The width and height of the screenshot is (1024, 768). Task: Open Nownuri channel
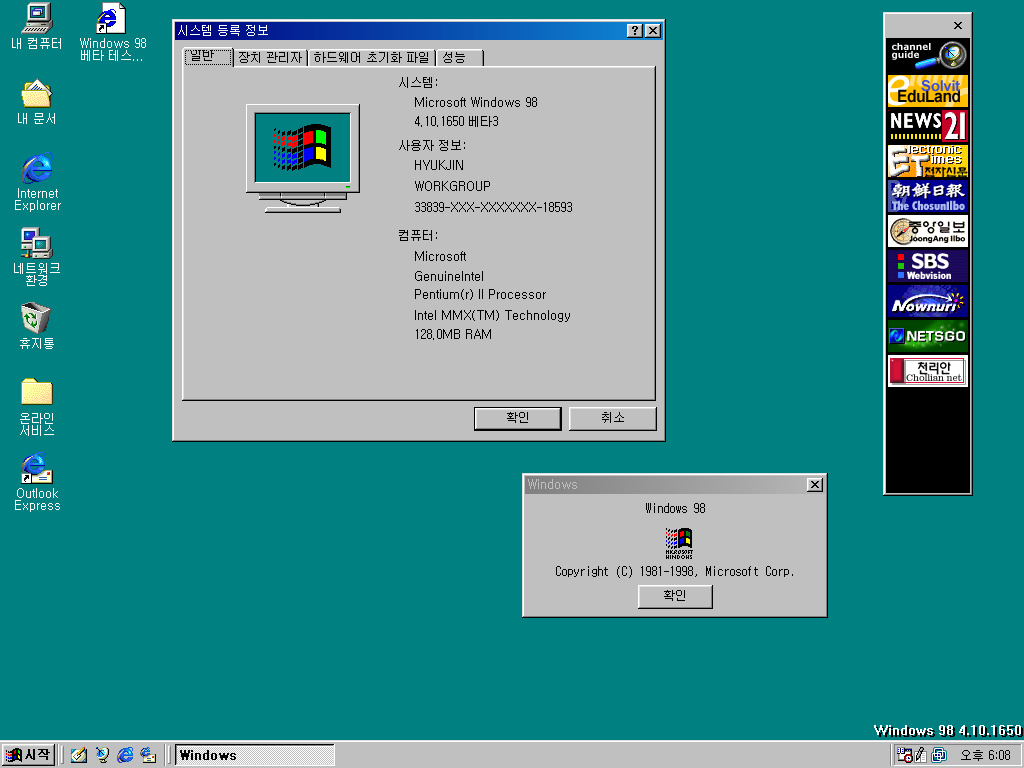click(x=927, y=302)
